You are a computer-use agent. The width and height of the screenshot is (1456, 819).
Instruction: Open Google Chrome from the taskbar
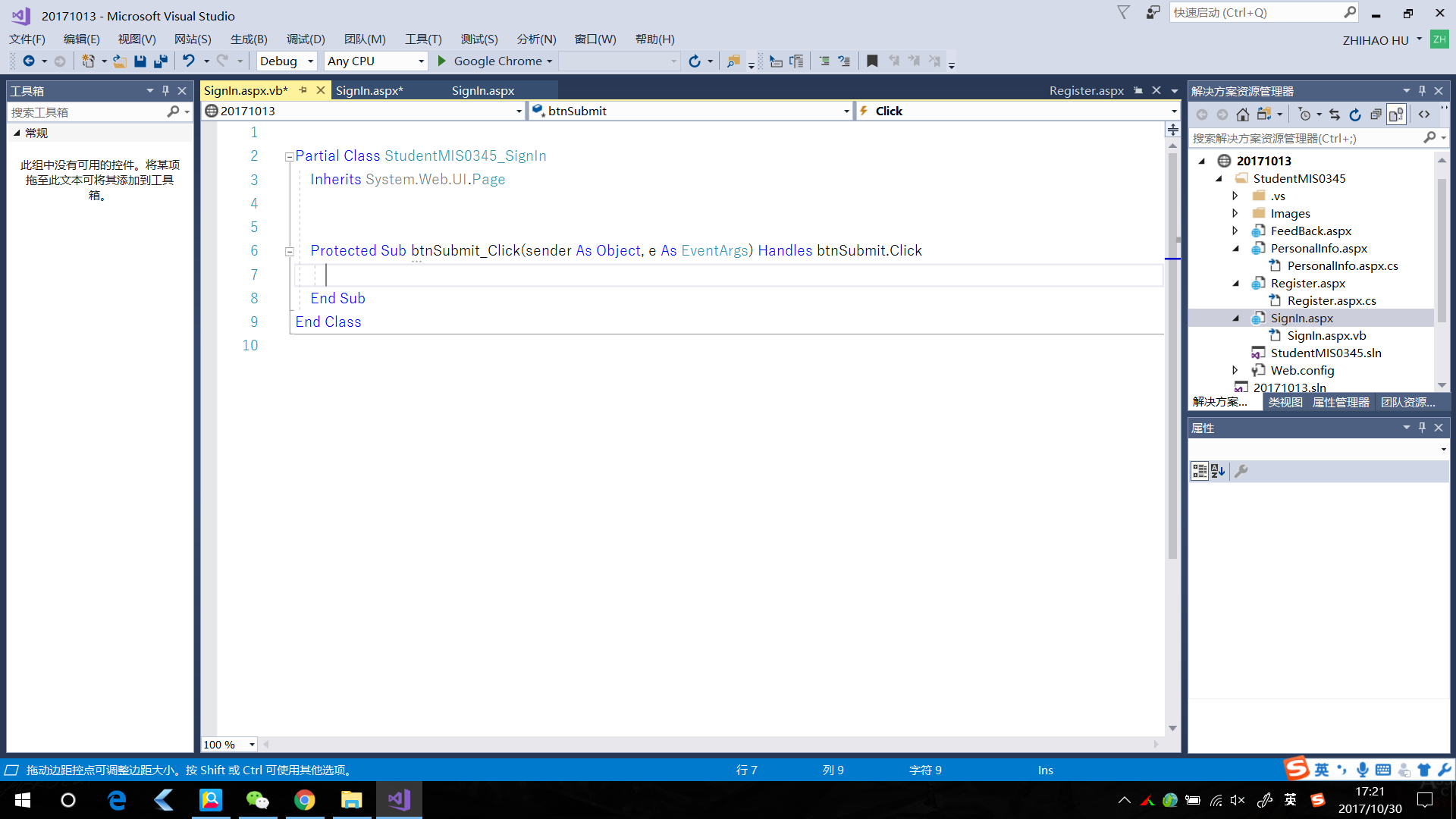click(304, 800)
